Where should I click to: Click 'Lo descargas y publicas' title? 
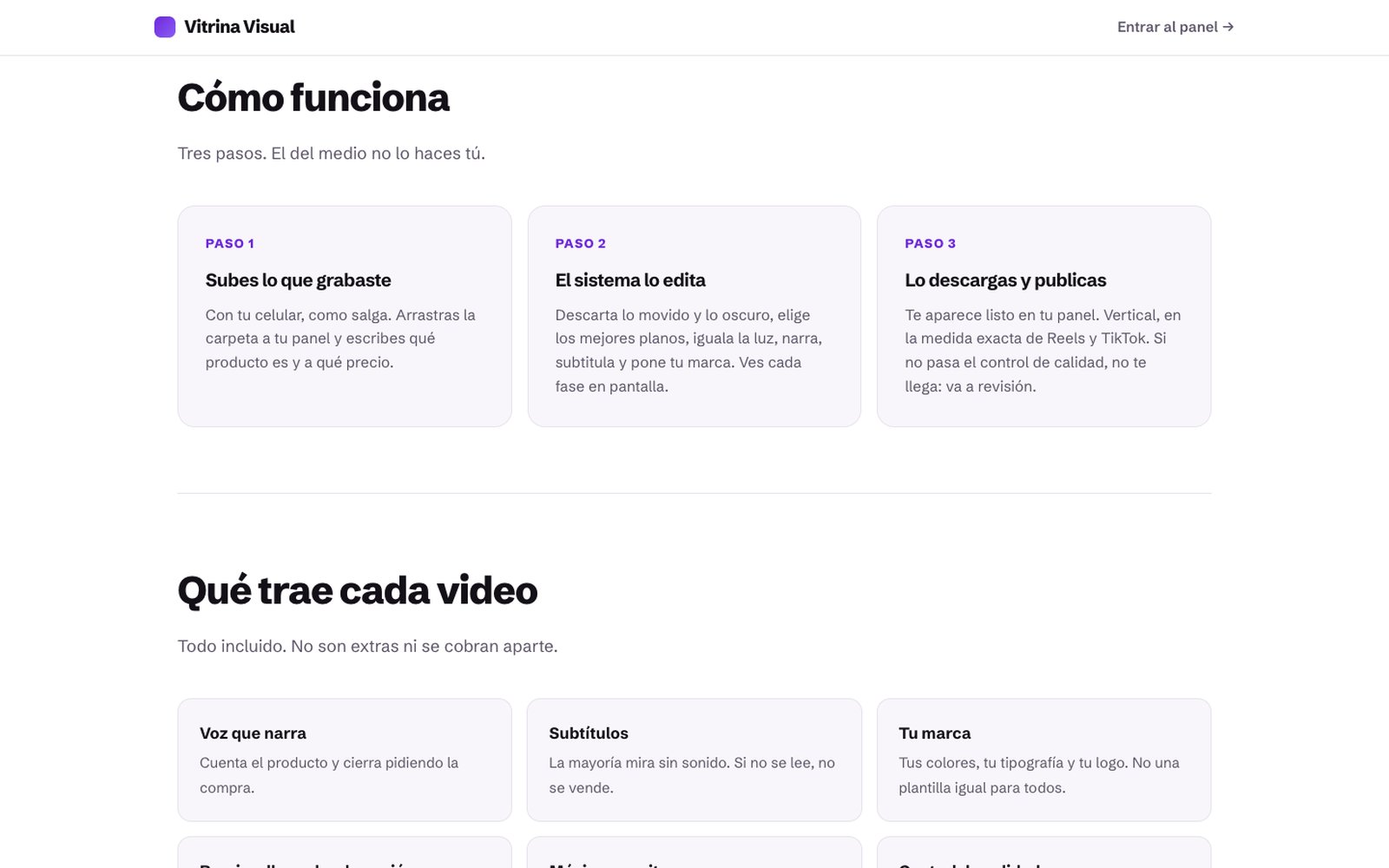coord(1005,280)
